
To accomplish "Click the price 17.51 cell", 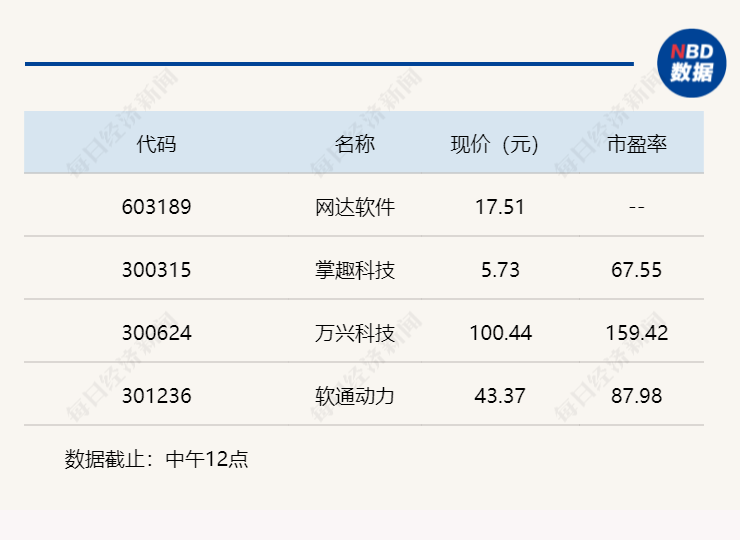I will (x=500, y=207).
